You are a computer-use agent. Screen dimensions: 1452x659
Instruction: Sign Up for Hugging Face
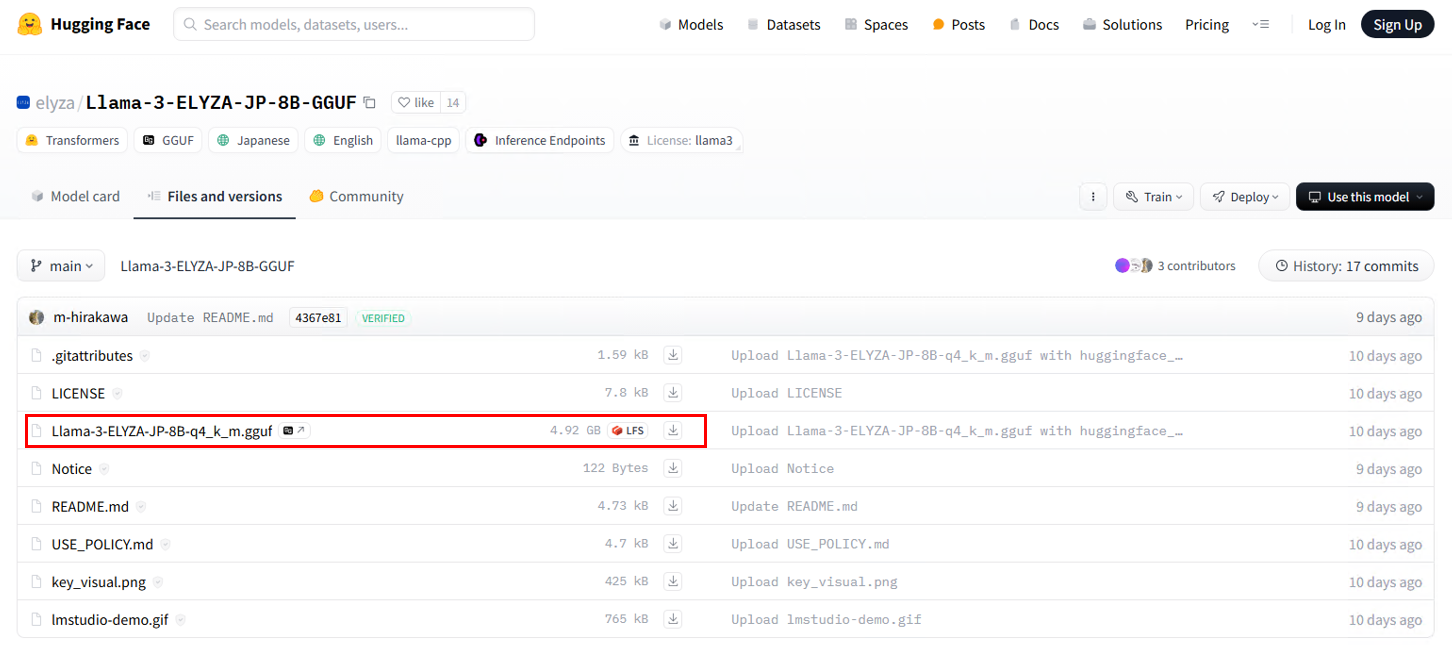[x=1397, y=23]
